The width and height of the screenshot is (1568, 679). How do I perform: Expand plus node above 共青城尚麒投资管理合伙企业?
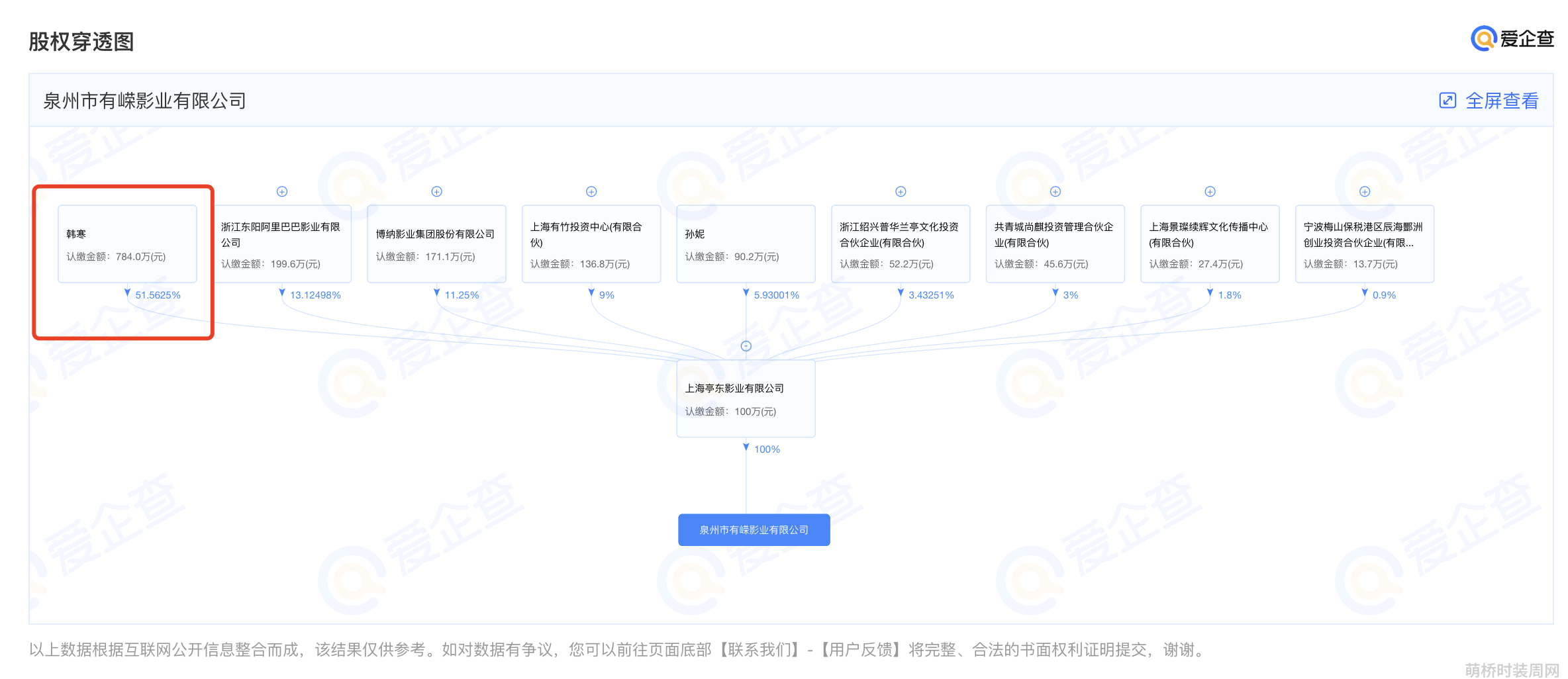(1055, 191)
